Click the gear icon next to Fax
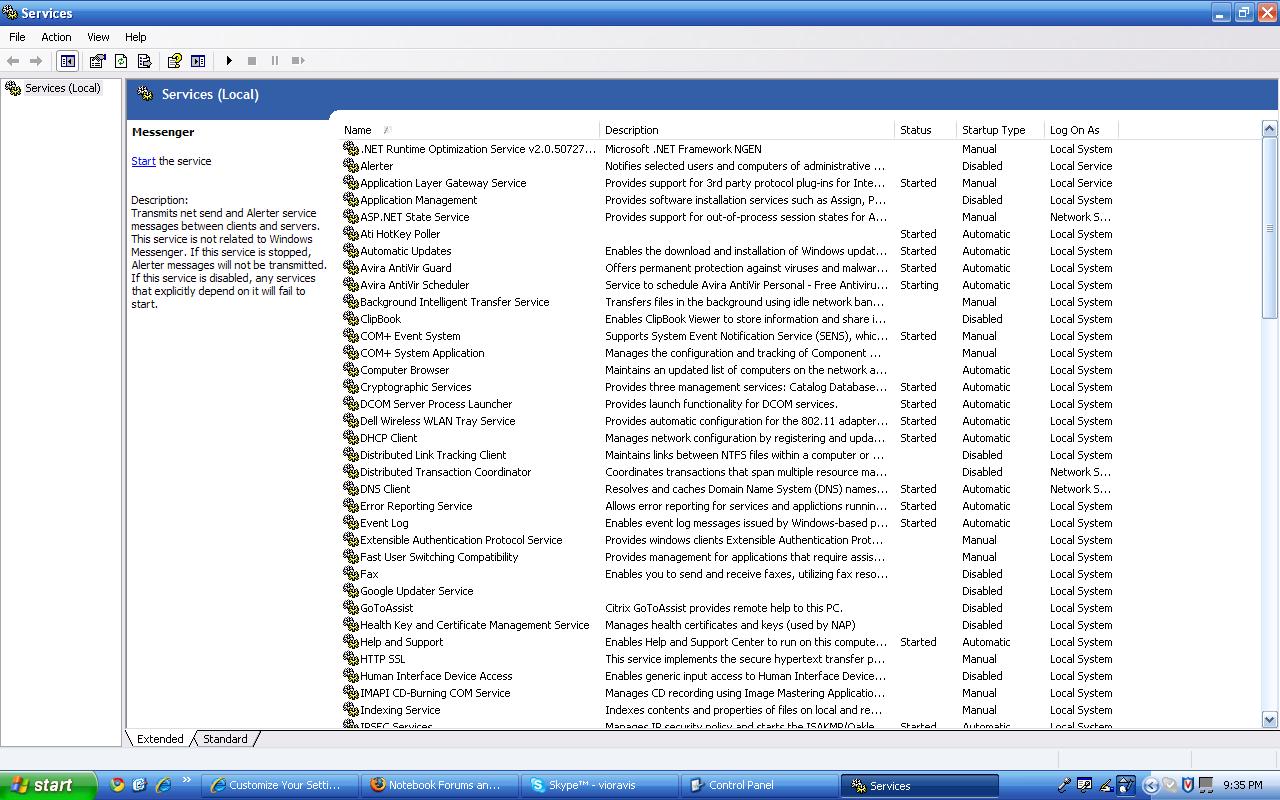 [x=351, y=574]
